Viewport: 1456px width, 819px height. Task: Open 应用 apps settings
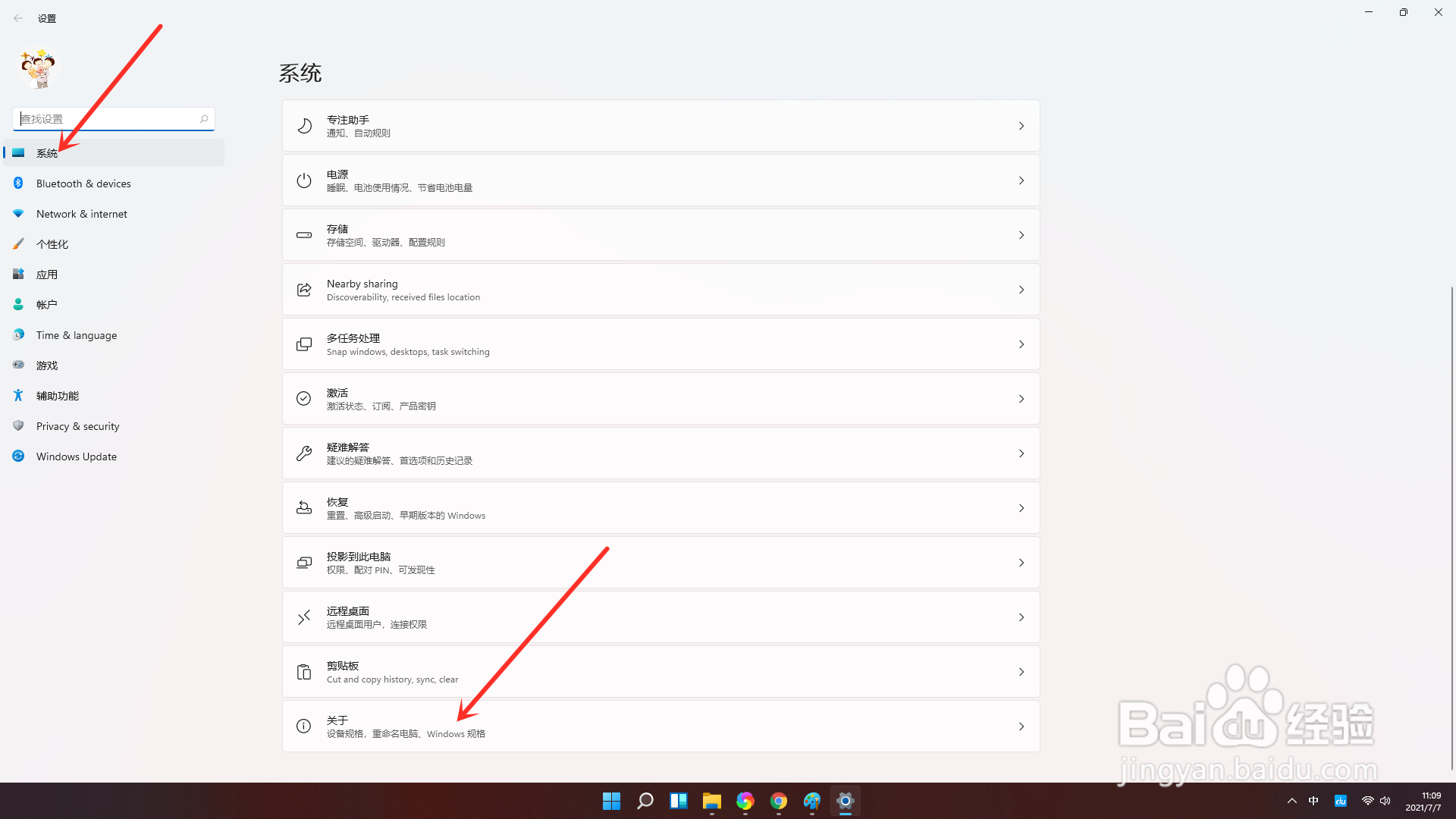pyautogui.click(x=114, y=275)
